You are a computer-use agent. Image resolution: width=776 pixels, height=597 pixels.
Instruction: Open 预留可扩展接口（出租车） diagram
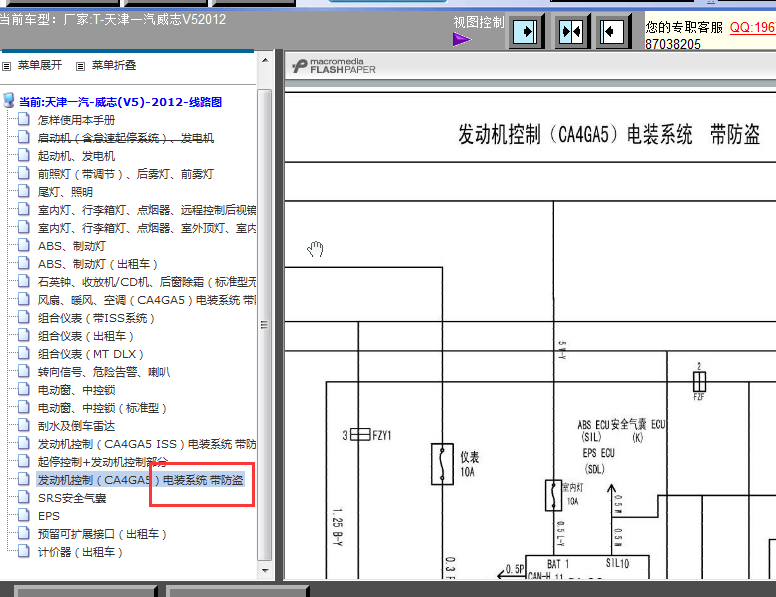tap(102, 534)
